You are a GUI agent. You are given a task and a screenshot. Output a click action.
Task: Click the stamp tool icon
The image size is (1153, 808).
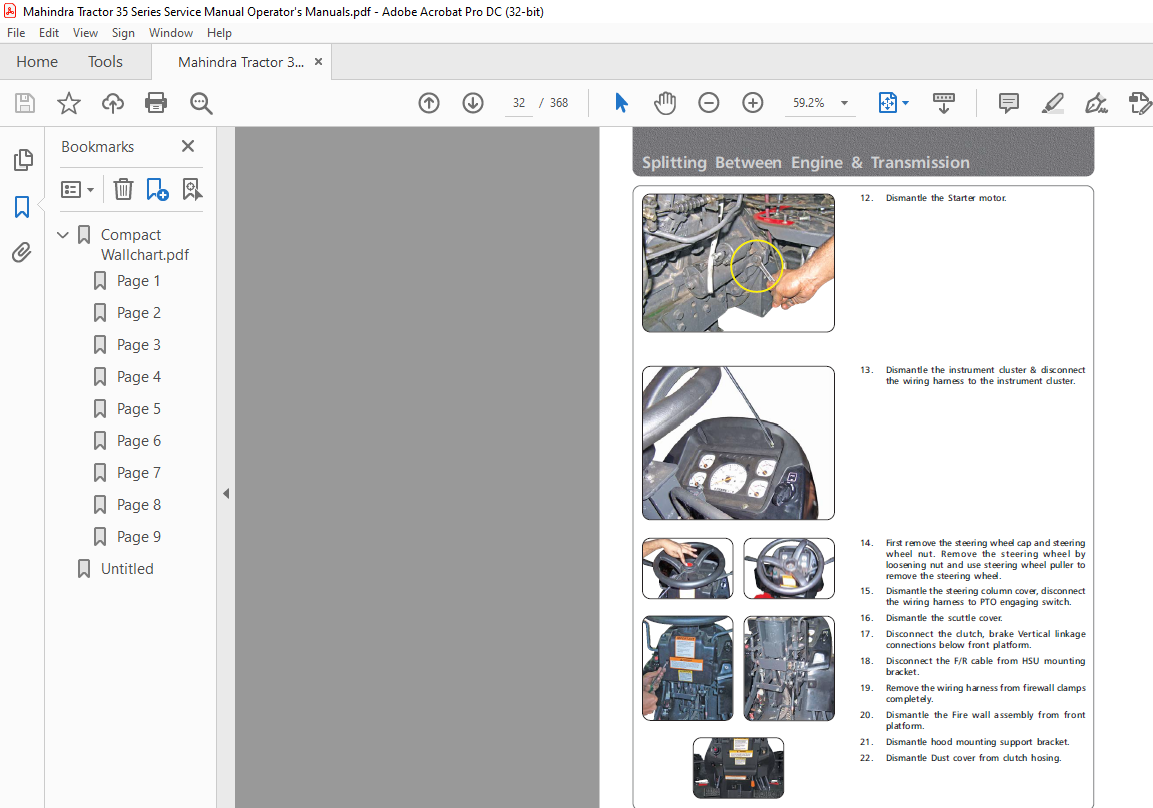(1140, 103)
